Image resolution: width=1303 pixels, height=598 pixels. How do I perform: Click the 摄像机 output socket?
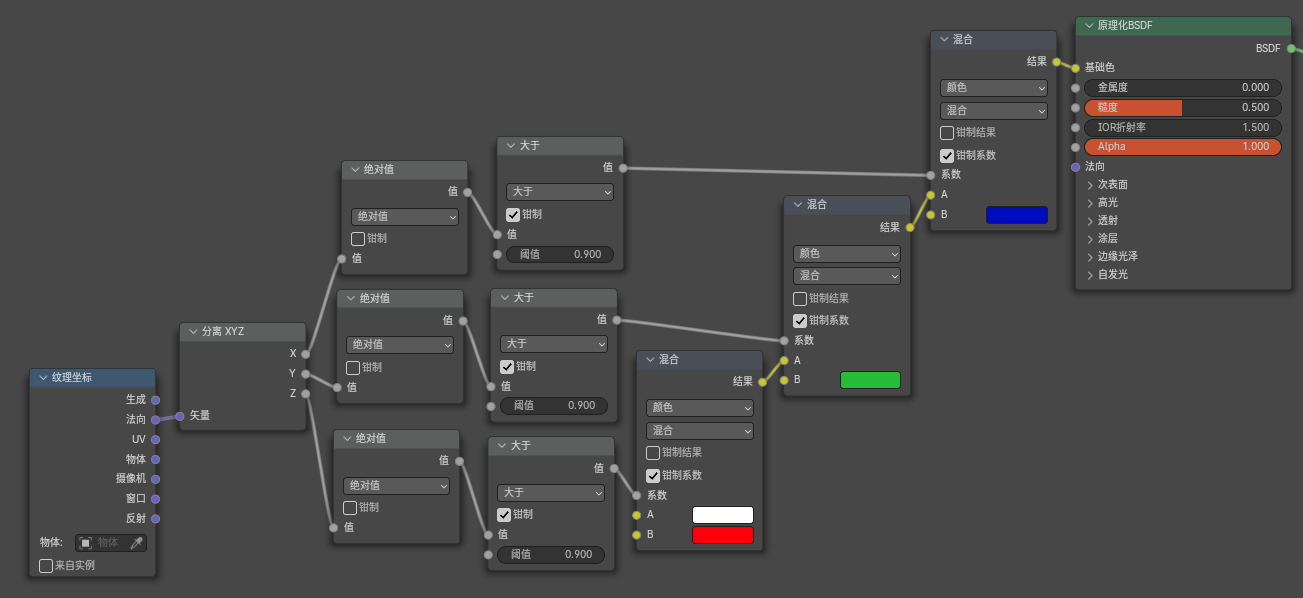(155, 479)
